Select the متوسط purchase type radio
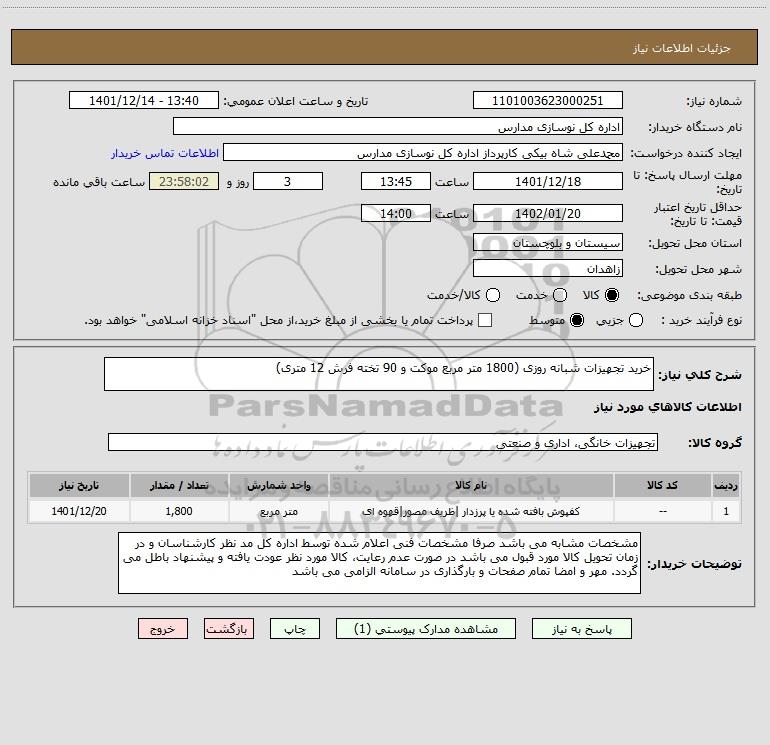Screen dimensions: 770x745 577,320
